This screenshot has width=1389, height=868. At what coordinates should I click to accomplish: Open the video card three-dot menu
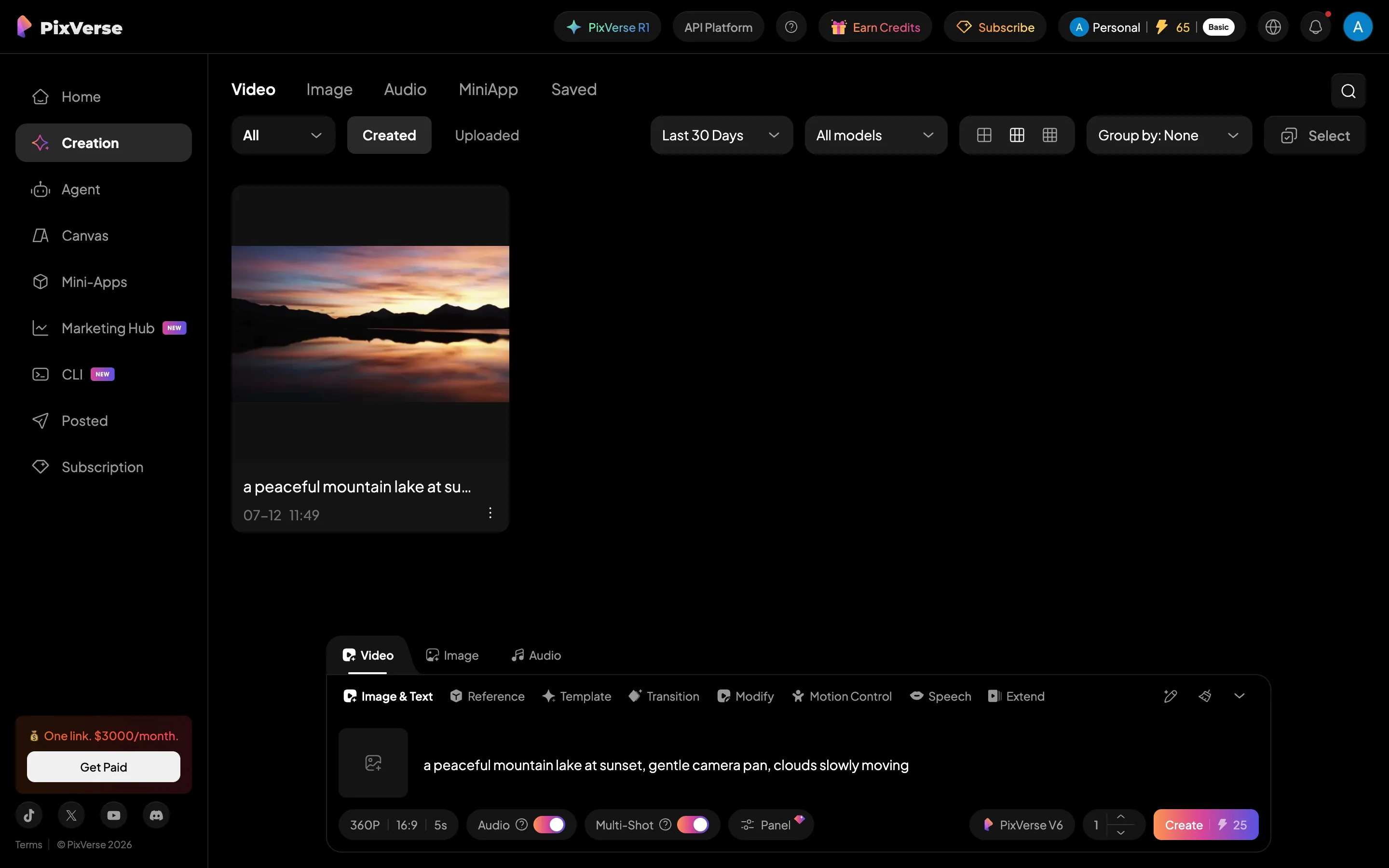tap(490, 513)
